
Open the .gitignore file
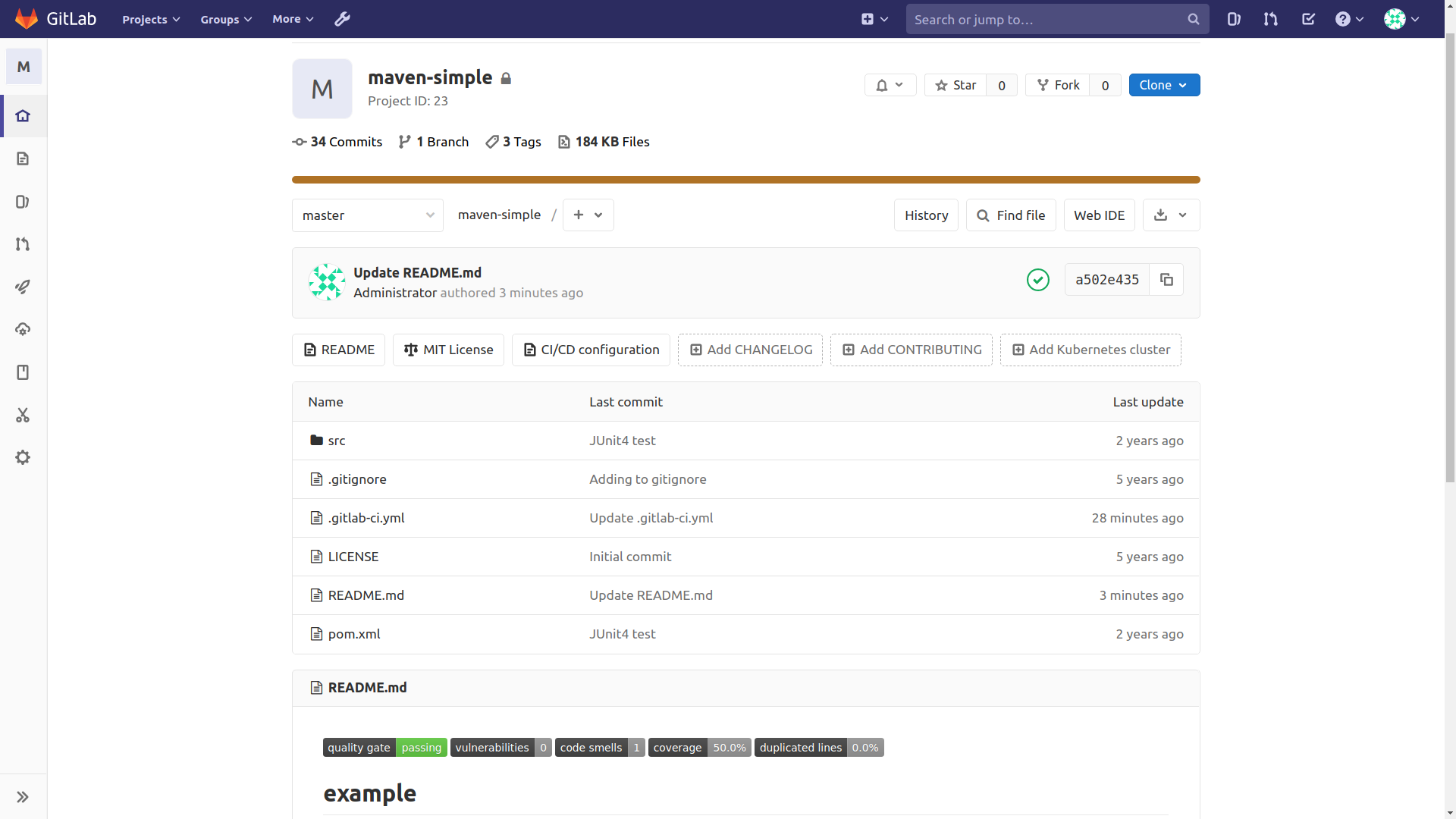click(357, 479)
